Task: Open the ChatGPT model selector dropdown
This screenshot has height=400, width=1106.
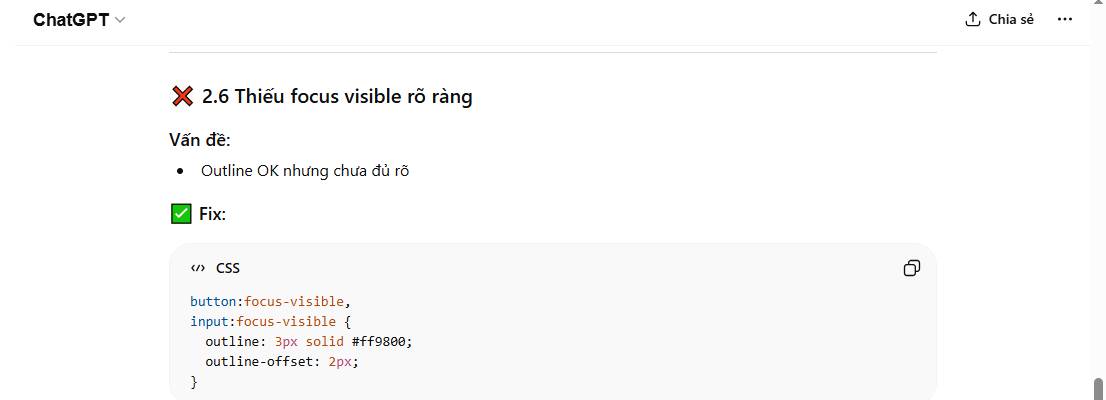Action: click(79, 20)
